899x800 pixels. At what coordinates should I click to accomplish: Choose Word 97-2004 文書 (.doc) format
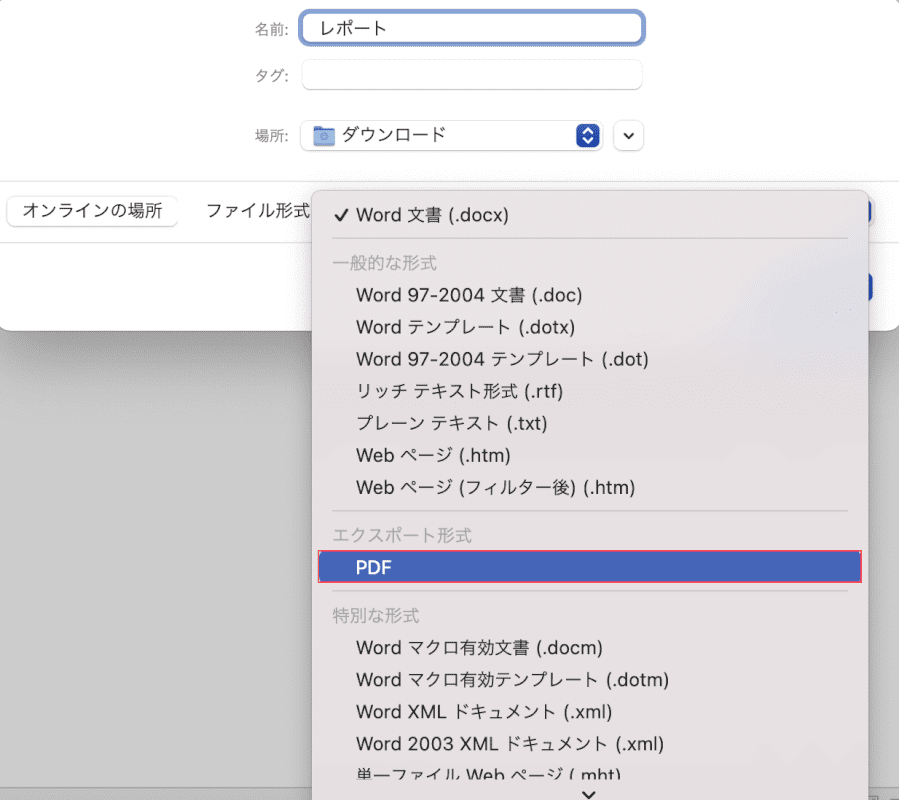pos(589,295)
